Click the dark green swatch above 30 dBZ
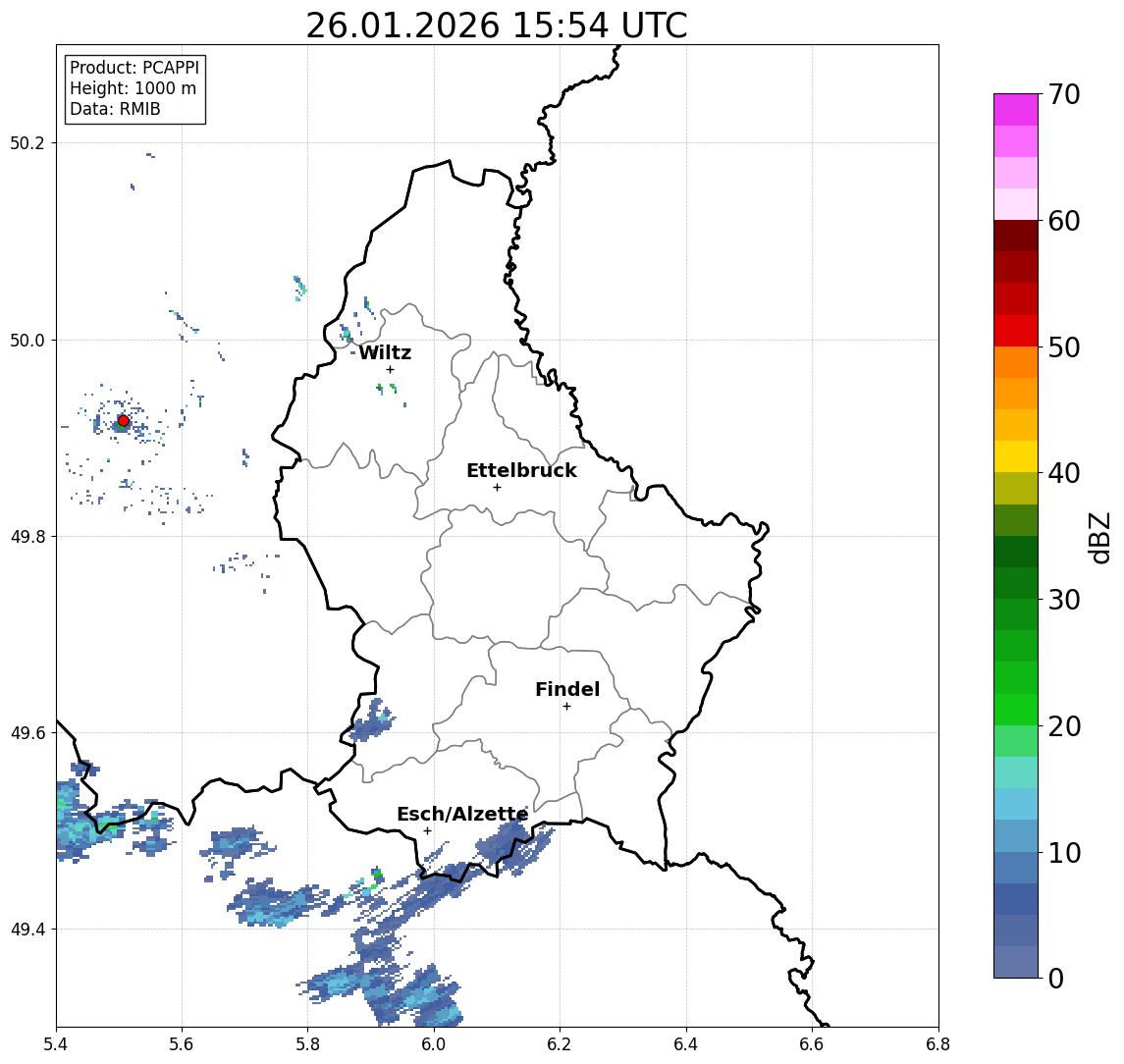Screen dimensions: 1124x1064 pyautogui.click(x=1016, y=583)
